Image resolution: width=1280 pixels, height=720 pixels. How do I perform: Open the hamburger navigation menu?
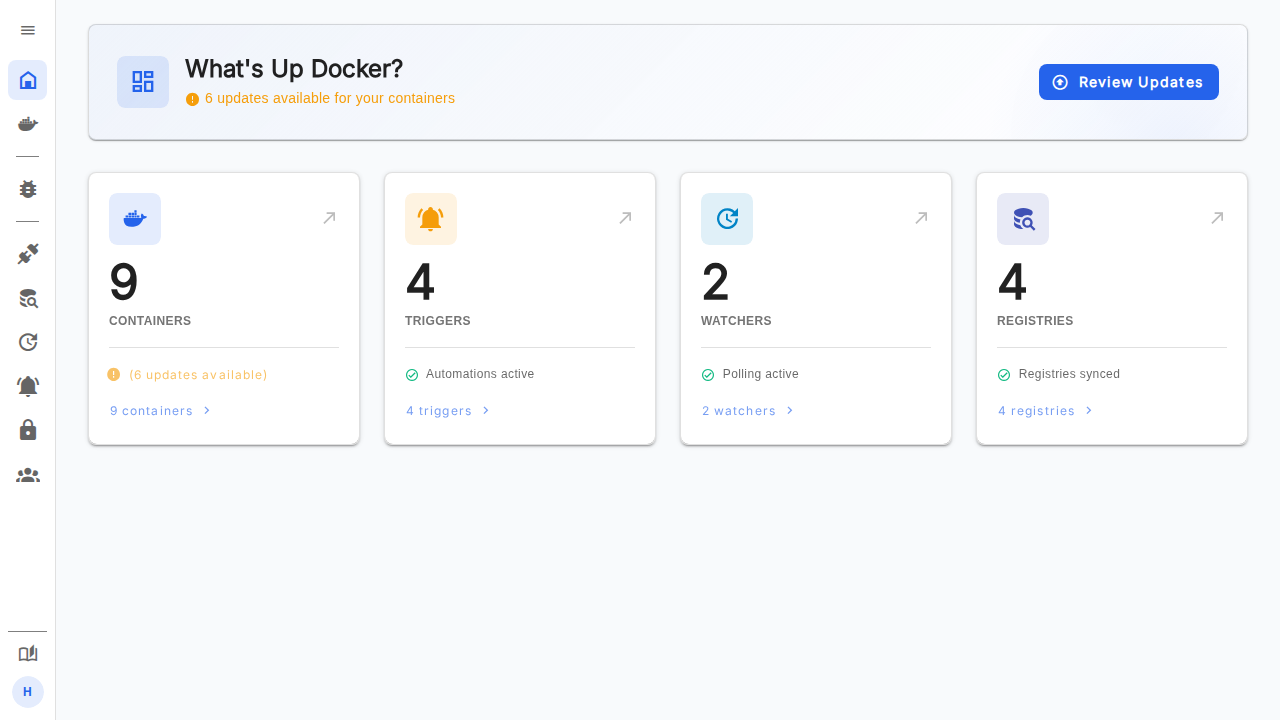(28, 30)
